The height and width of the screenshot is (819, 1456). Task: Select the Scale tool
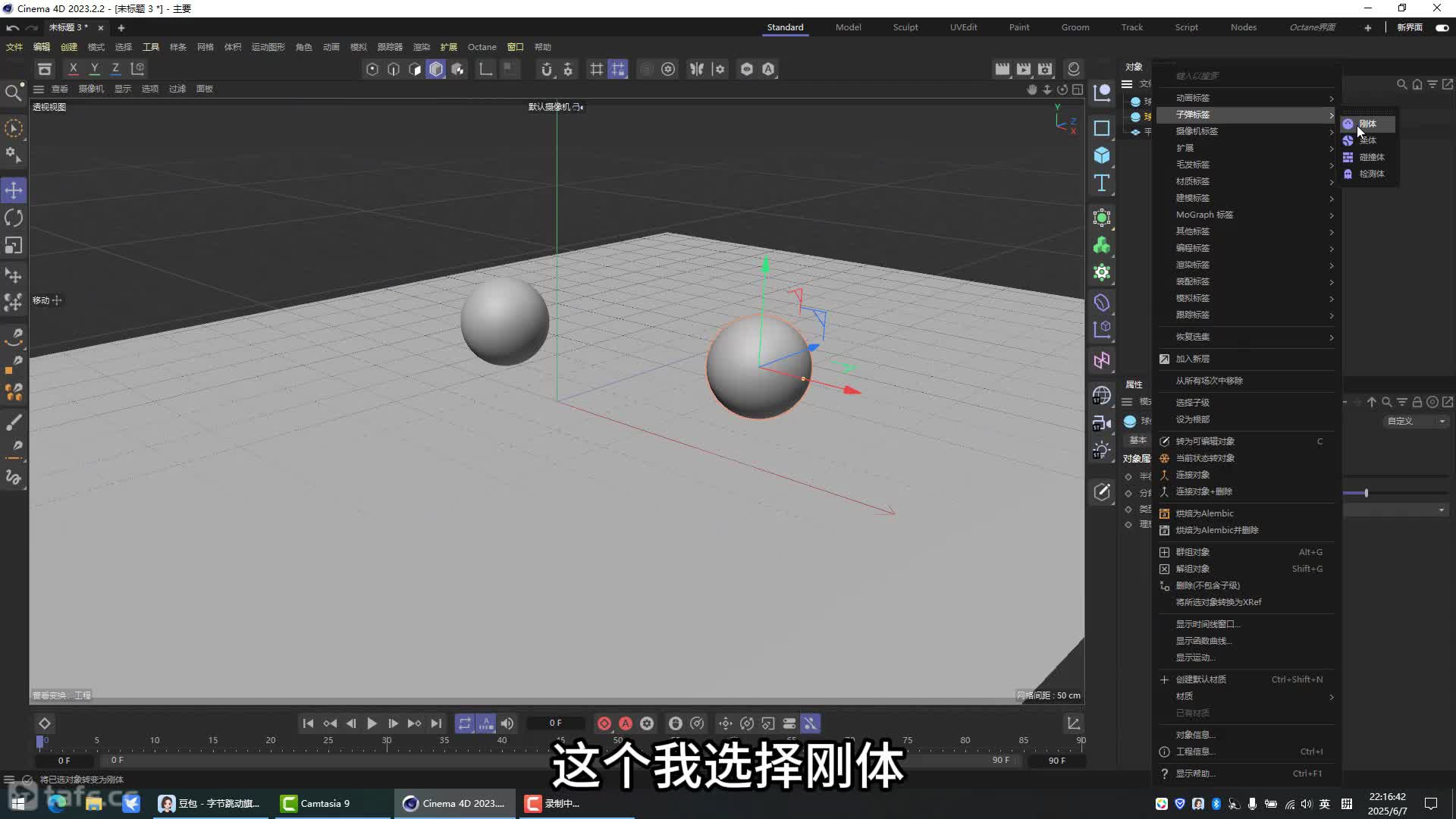pyautogui.click(x=14, y=246)
